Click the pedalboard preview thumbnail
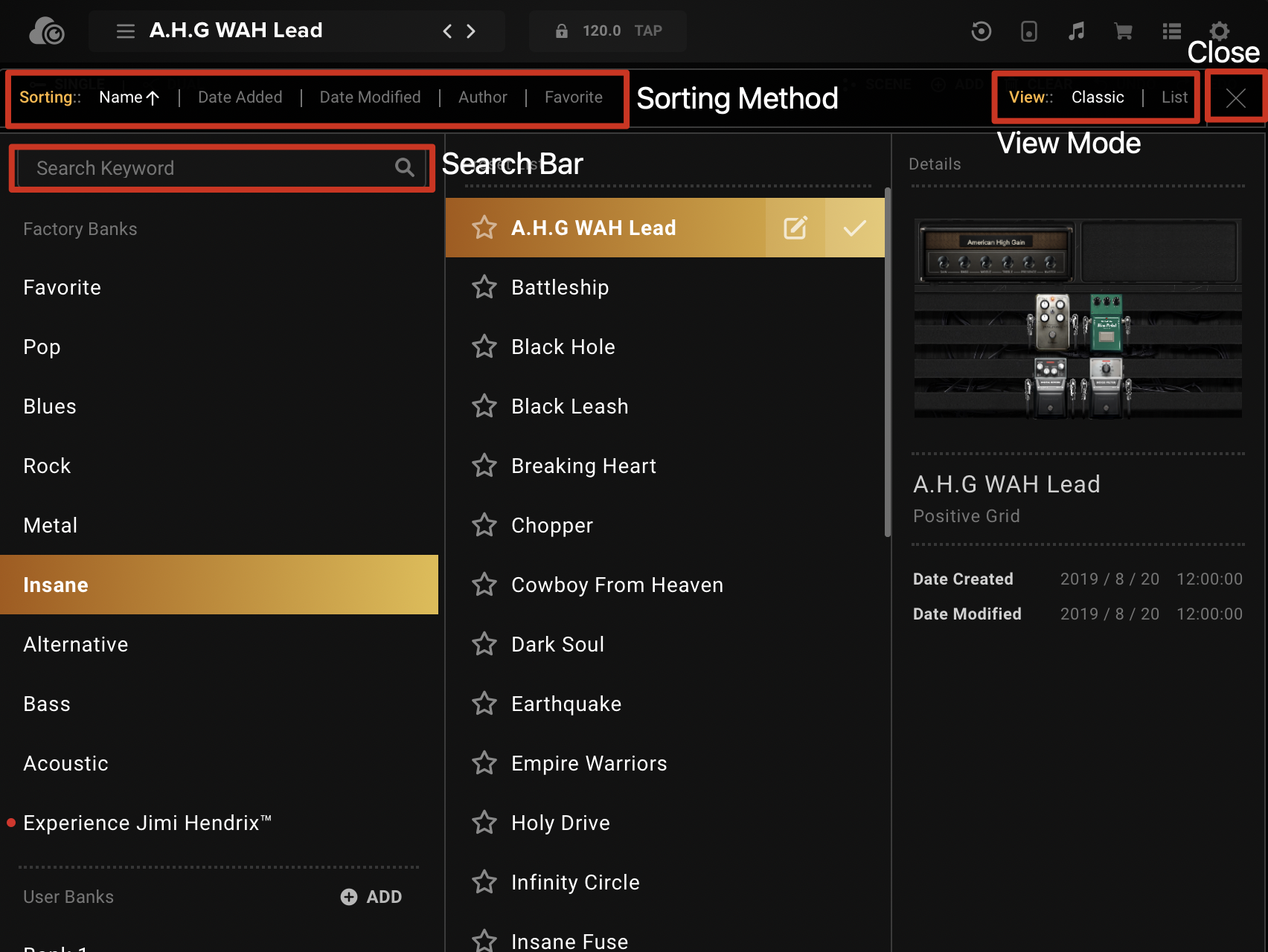 (1078, 318)
